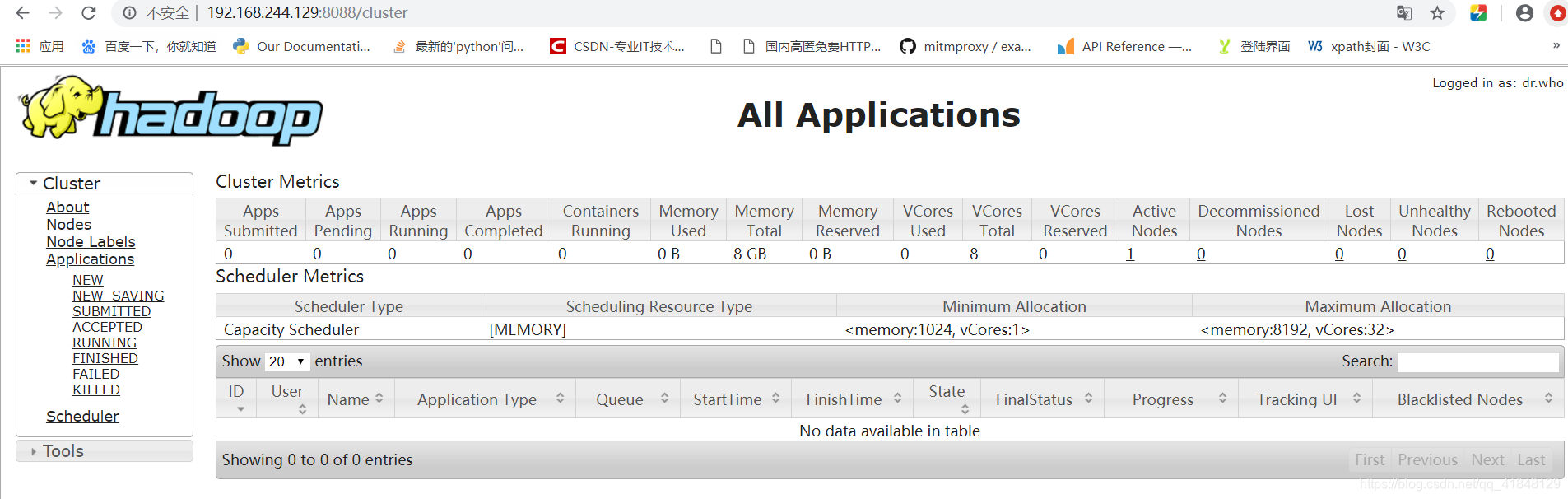Screen dimensions: 1568x499
Task: Open the Scheduler link
Action: click(x=82, y=417)
